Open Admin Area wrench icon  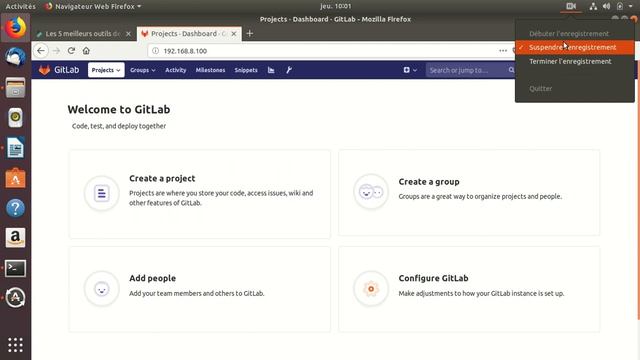[289, 70]
